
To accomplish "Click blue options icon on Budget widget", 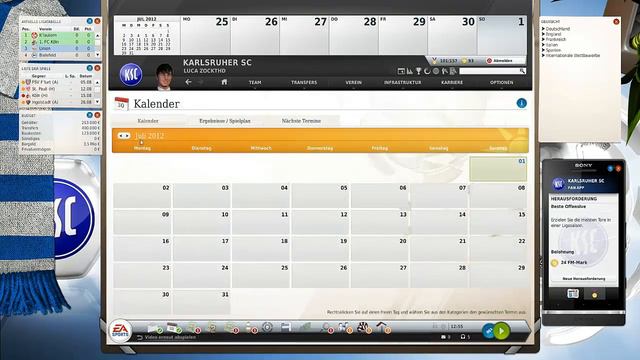I will 89,115.
